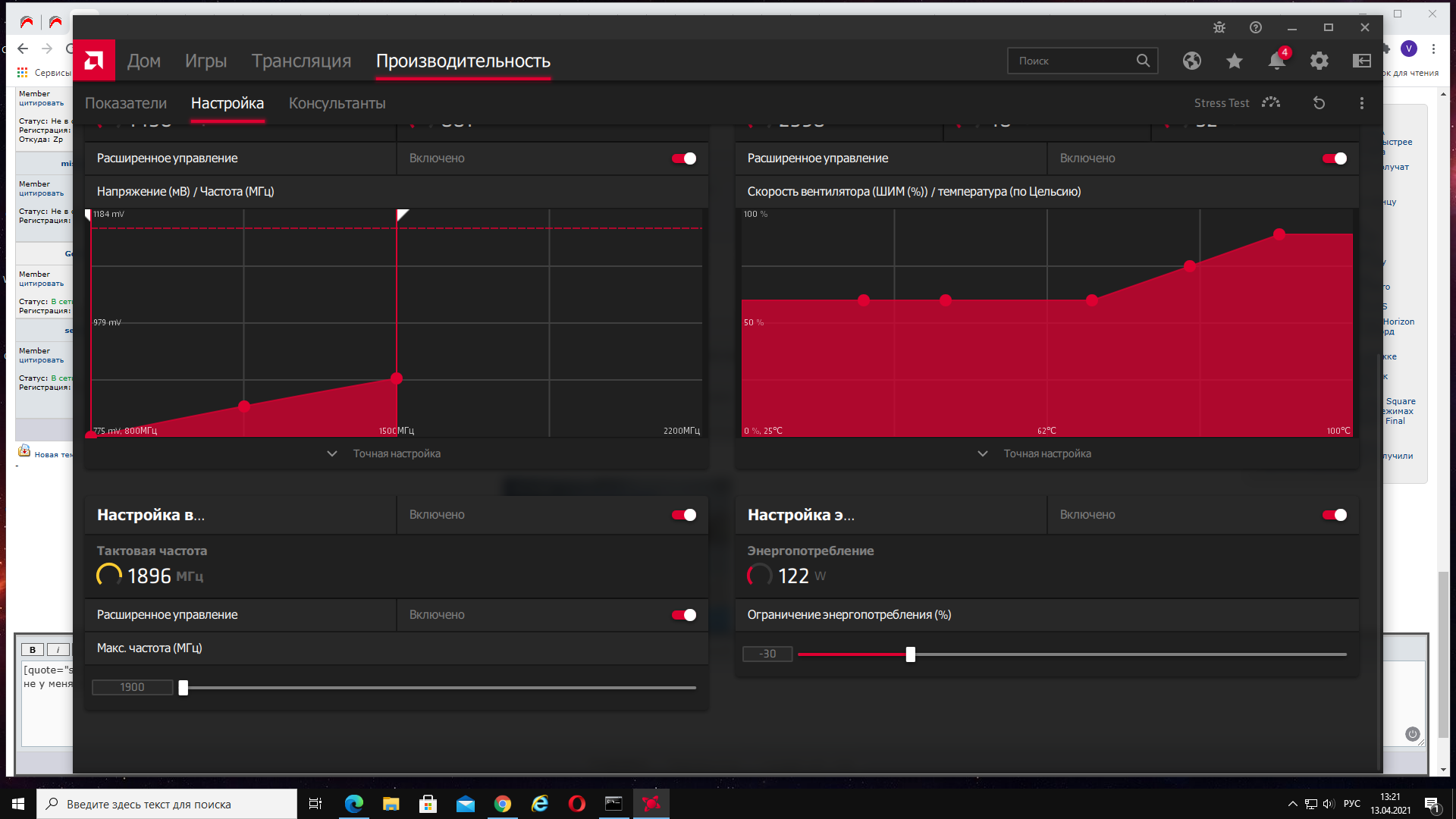Open notifications bell icon
The image size is (1456, 819).
tap(1277, 61)
